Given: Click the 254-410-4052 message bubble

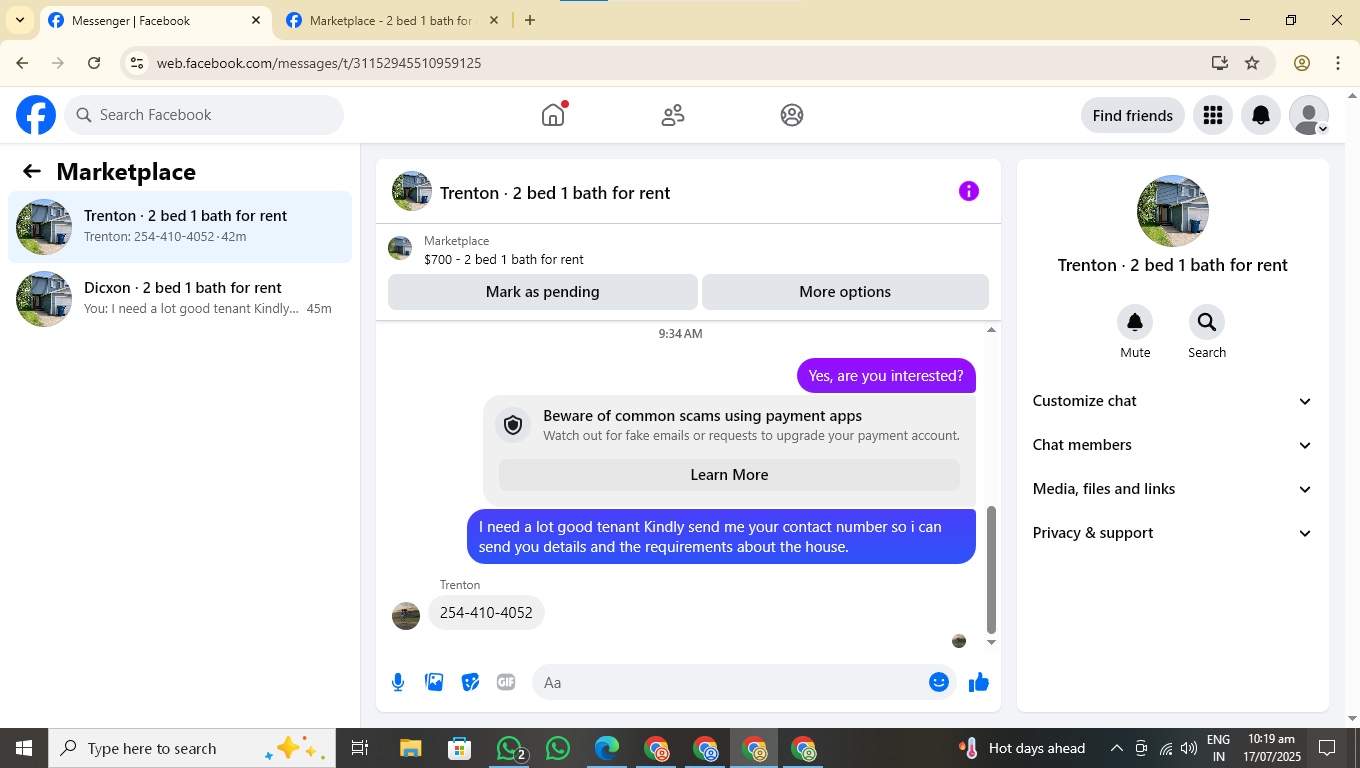Looking at the screenshot, I should click(486, 613).
